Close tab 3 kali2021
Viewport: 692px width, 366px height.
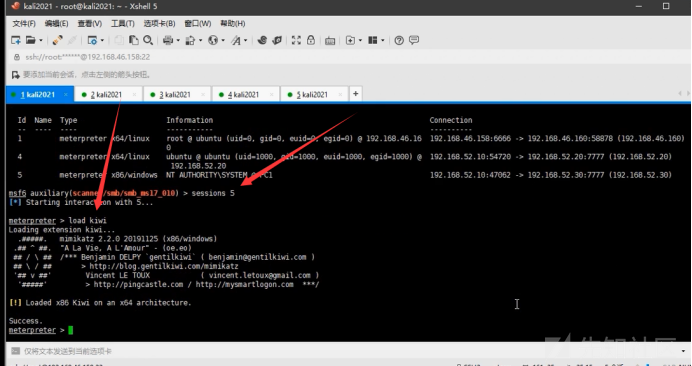coord(203,94)
